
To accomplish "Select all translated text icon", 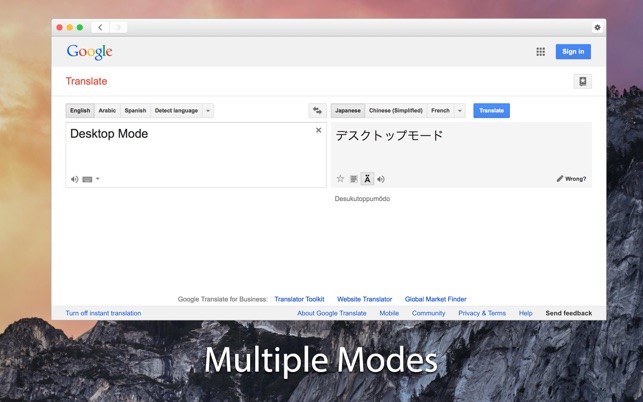I will point(353,179).
